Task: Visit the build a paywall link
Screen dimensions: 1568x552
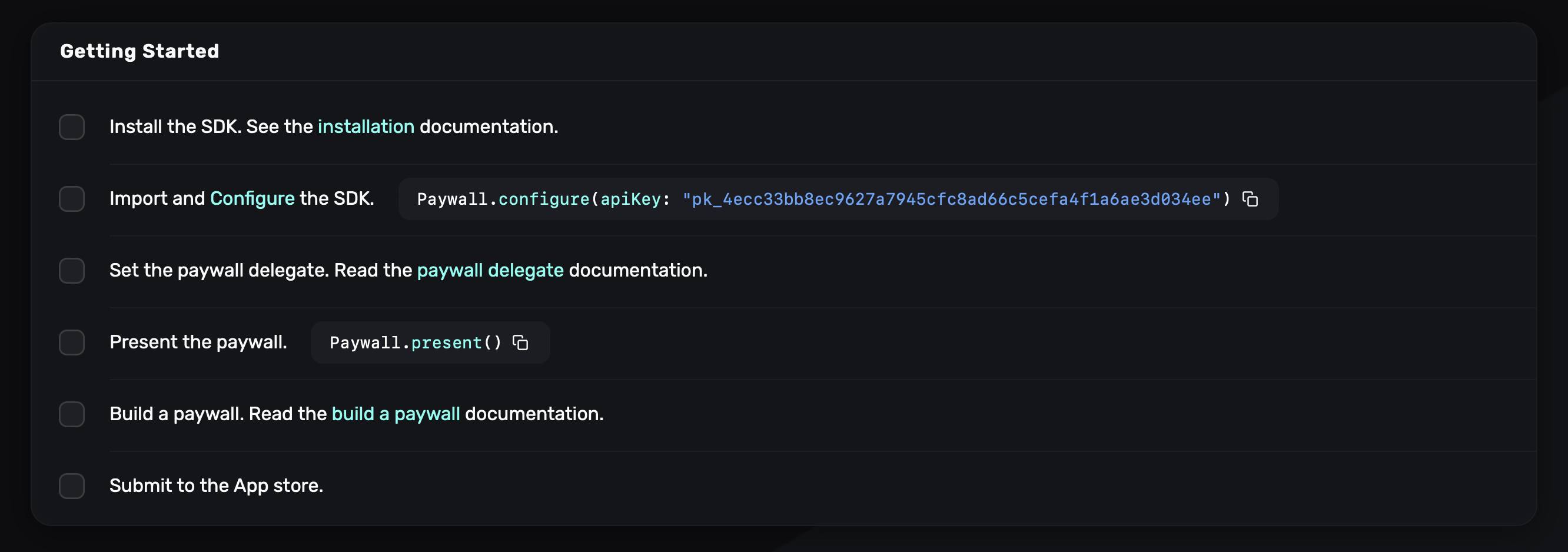Action: coord(396,414)
